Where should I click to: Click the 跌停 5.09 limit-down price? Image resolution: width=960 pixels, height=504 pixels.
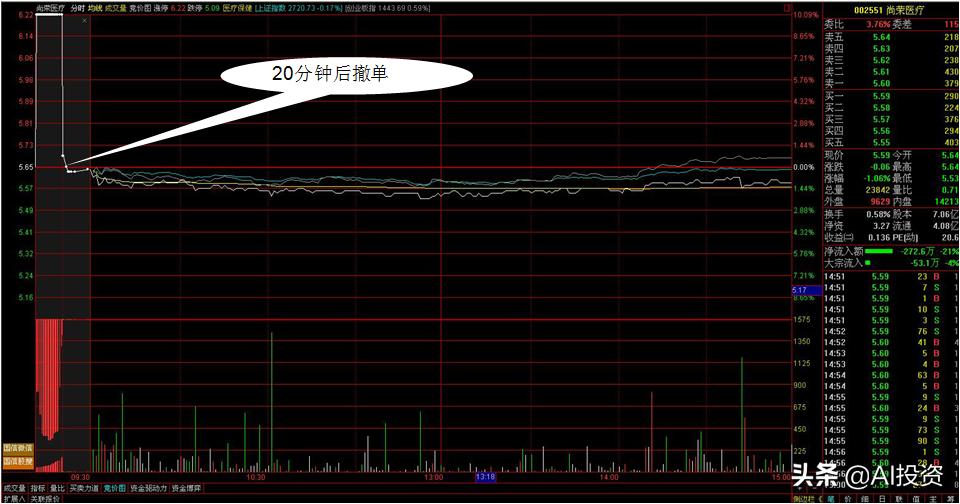tap(212, 9)
